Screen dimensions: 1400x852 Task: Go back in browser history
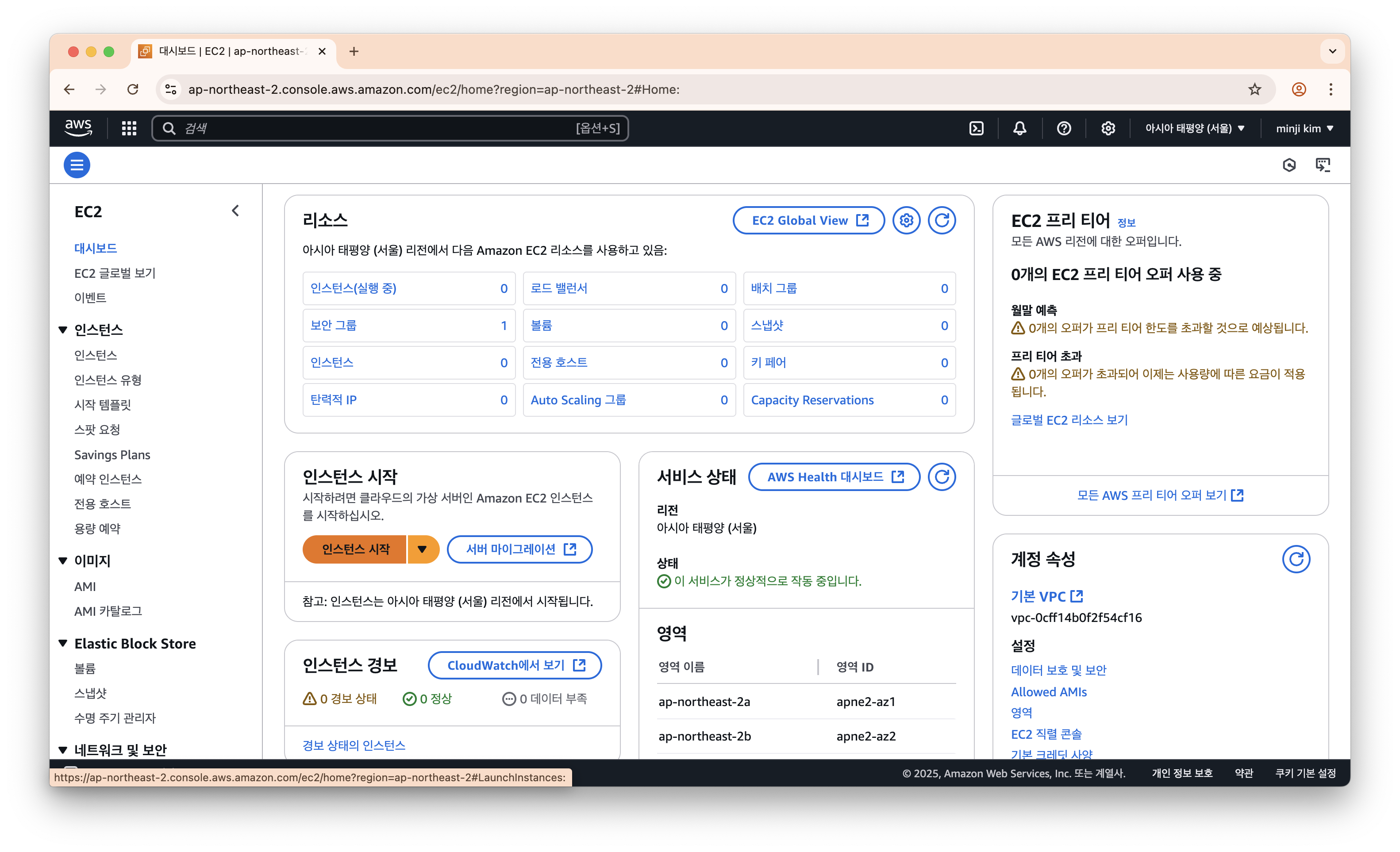click(x=69, y=89)
